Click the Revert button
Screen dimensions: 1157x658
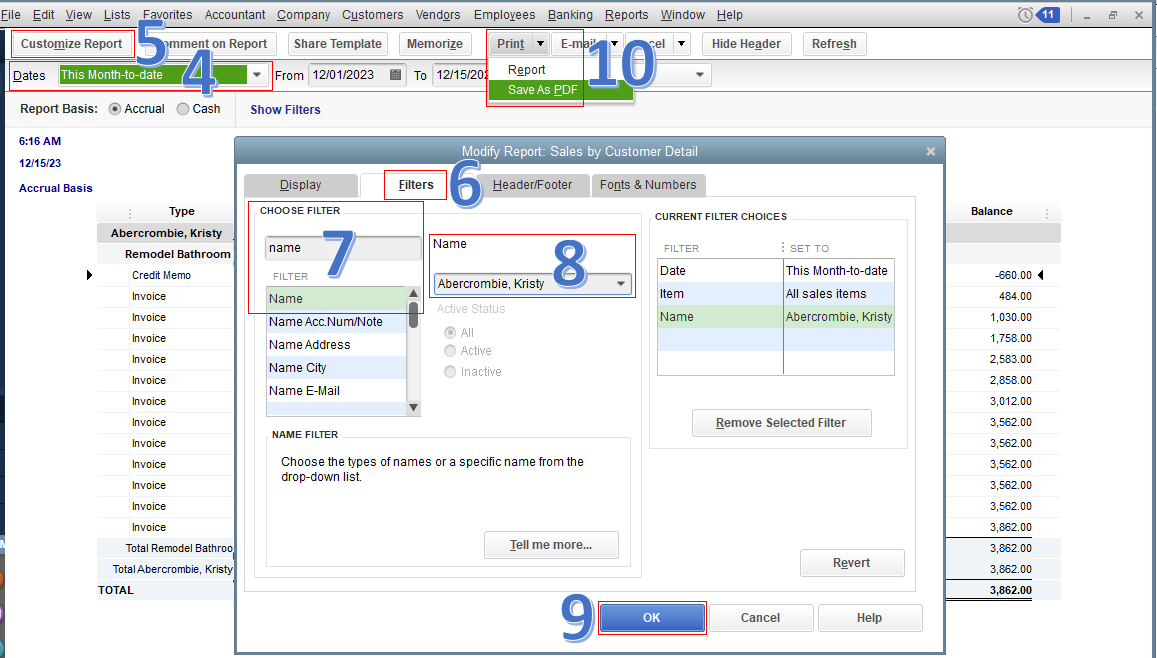click(852, 562)
